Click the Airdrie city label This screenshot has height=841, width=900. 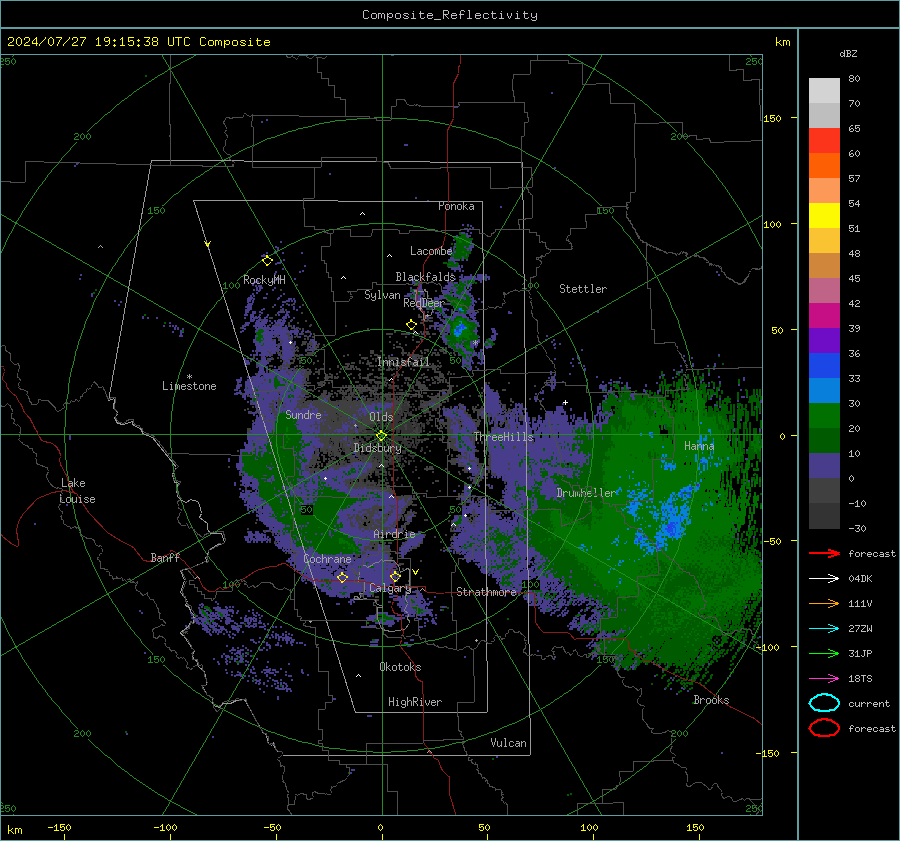pos(394,534)
